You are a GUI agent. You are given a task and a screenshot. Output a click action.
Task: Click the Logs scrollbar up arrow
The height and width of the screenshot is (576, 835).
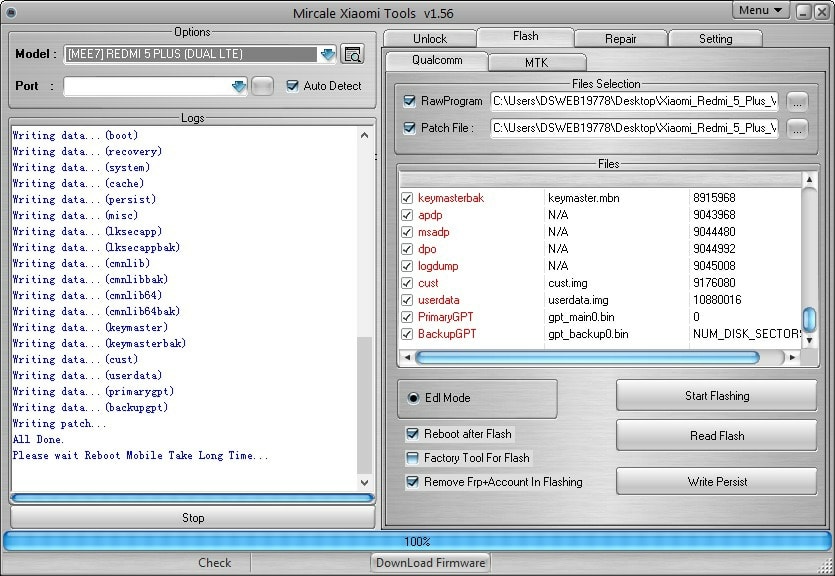point(364,135)
